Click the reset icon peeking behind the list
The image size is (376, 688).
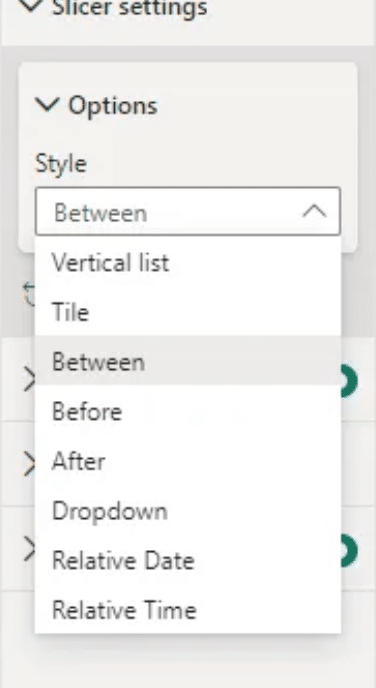(30, 294)
